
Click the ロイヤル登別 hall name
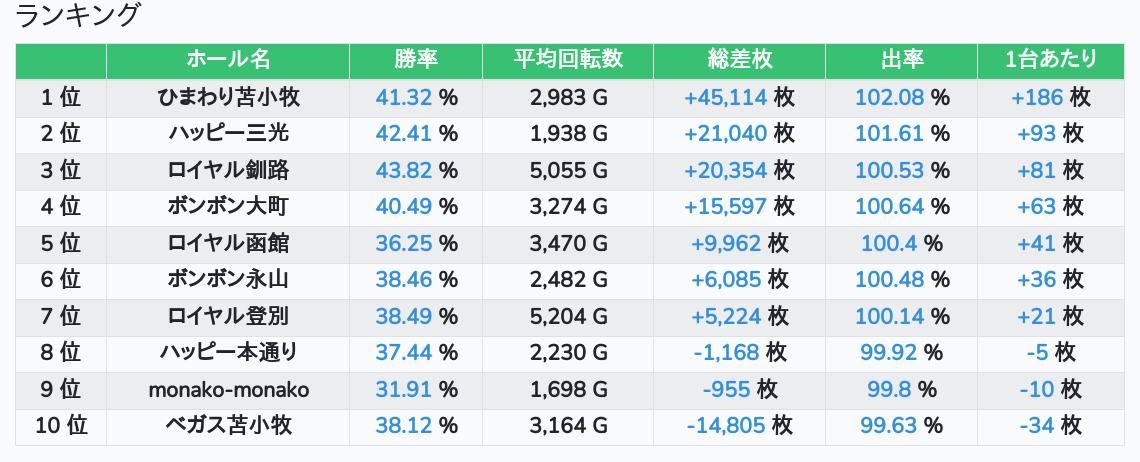[228, 316]
